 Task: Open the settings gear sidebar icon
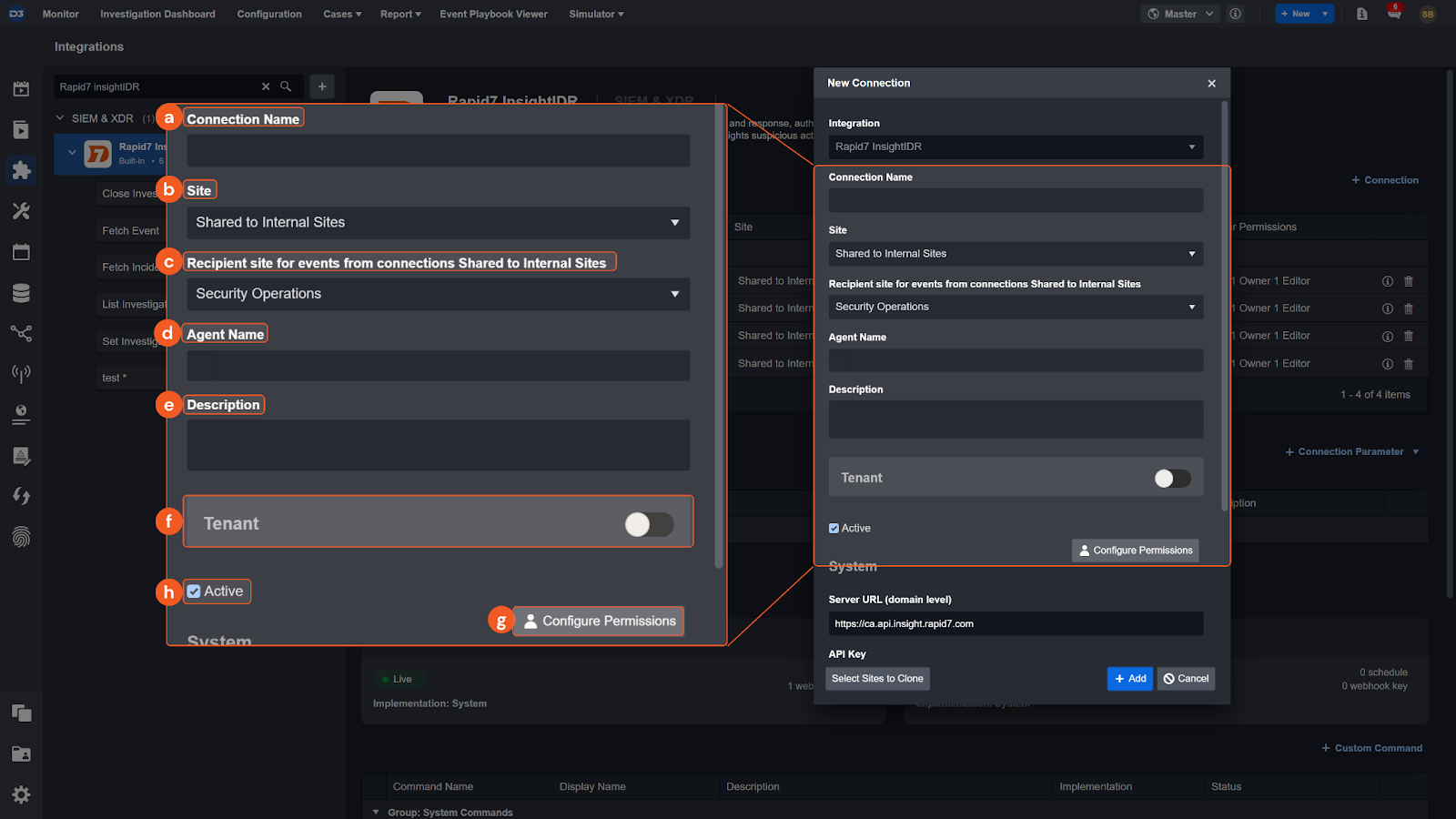coord(21,794)
